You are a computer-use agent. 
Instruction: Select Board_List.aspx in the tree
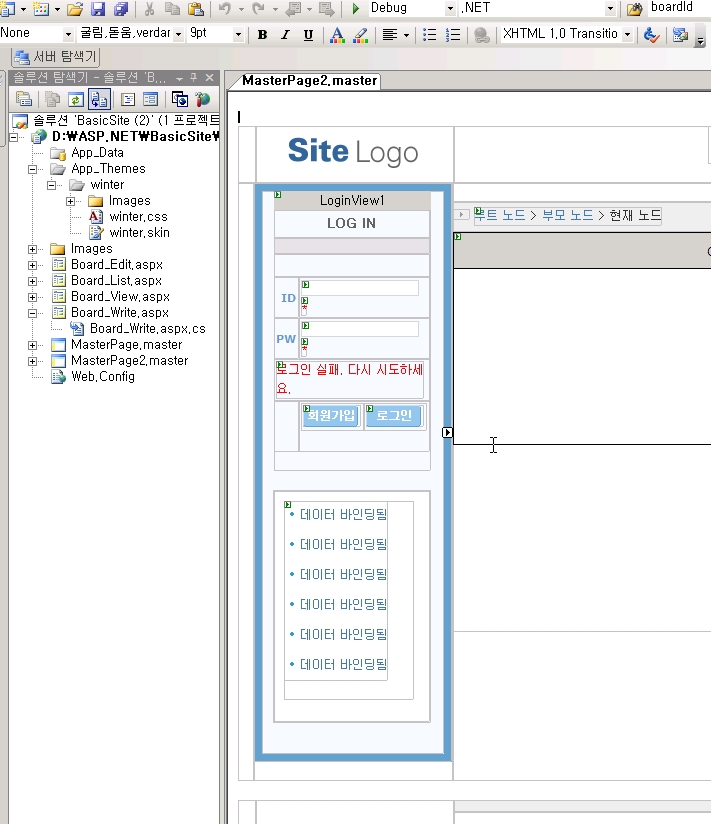[x=116, y=281]
